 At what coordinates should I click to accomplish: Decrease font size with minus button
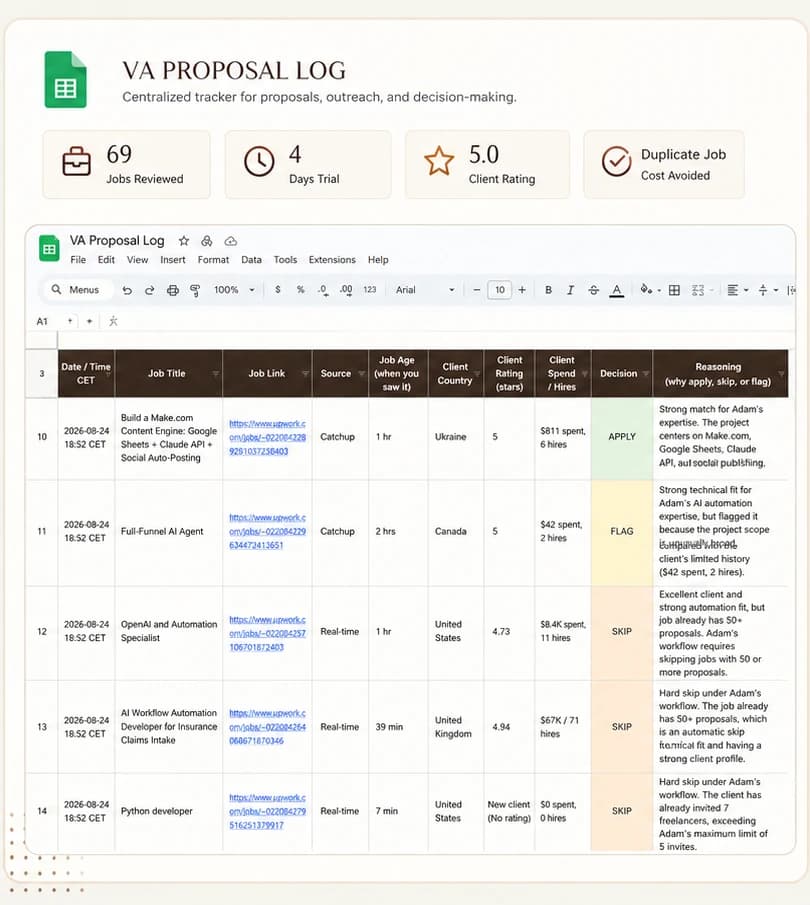click(x=477, y=290)
